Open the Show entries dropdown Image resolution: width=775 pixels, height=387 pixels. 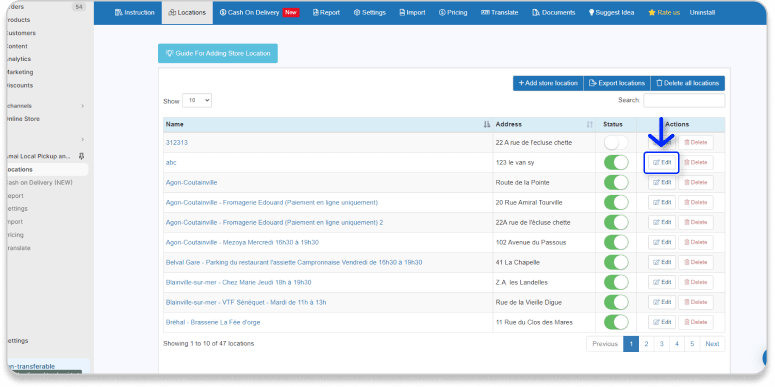click(197, 100)
